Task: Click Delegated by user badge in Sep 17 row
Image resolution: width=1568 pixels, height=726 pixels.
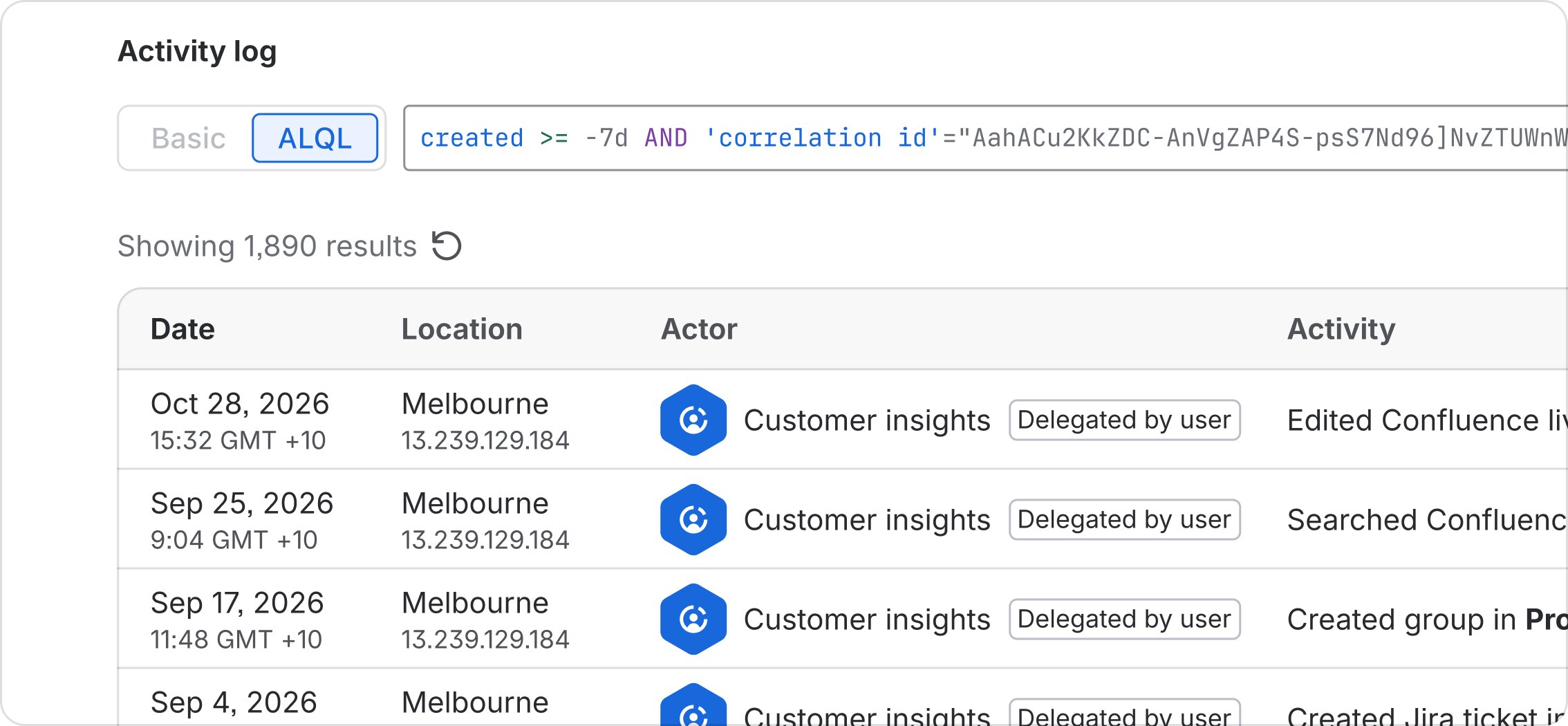Action: 1125,619
